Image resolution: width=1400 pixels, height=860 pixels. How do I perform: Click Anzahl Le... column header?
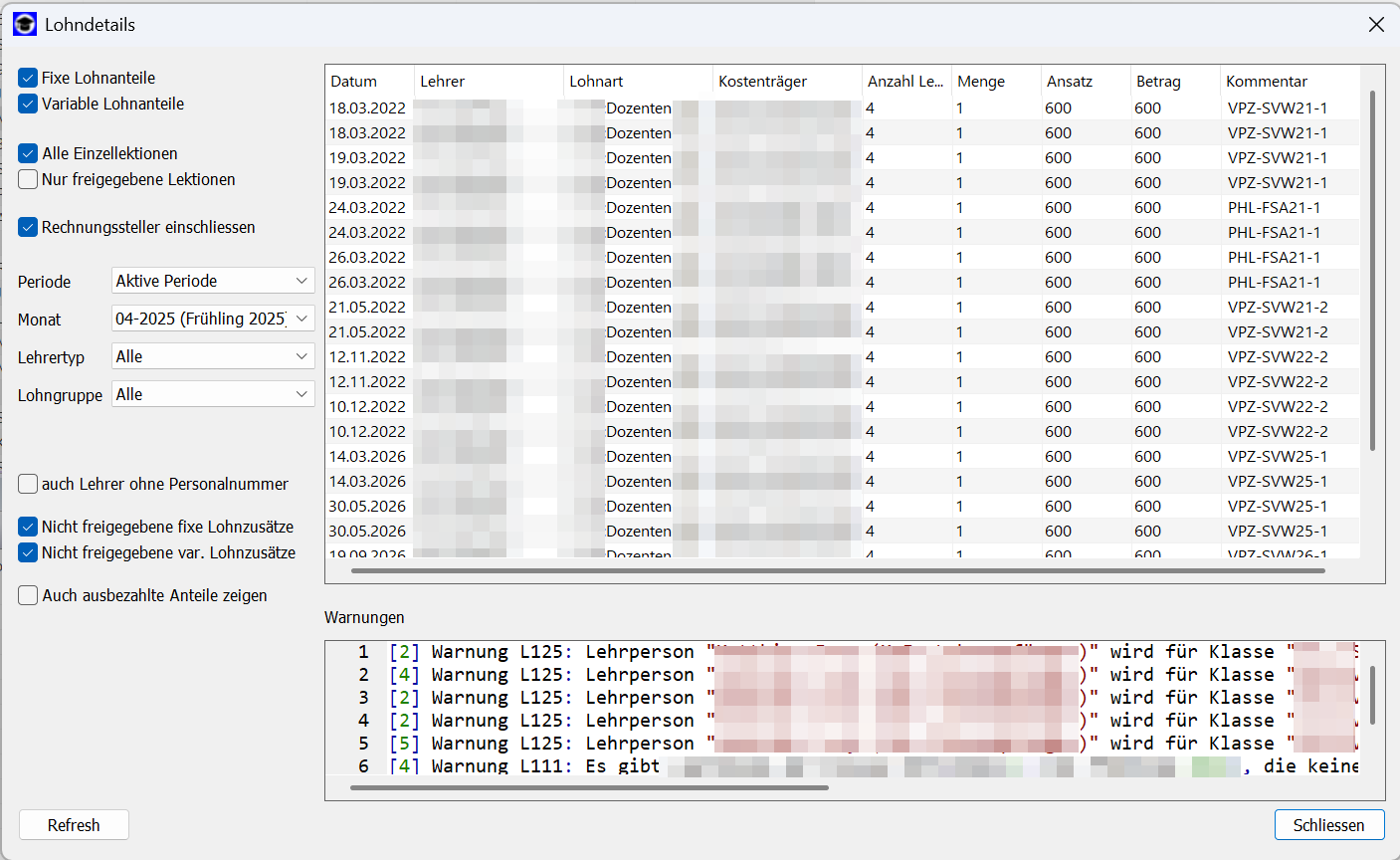click(x=906, y=82)
